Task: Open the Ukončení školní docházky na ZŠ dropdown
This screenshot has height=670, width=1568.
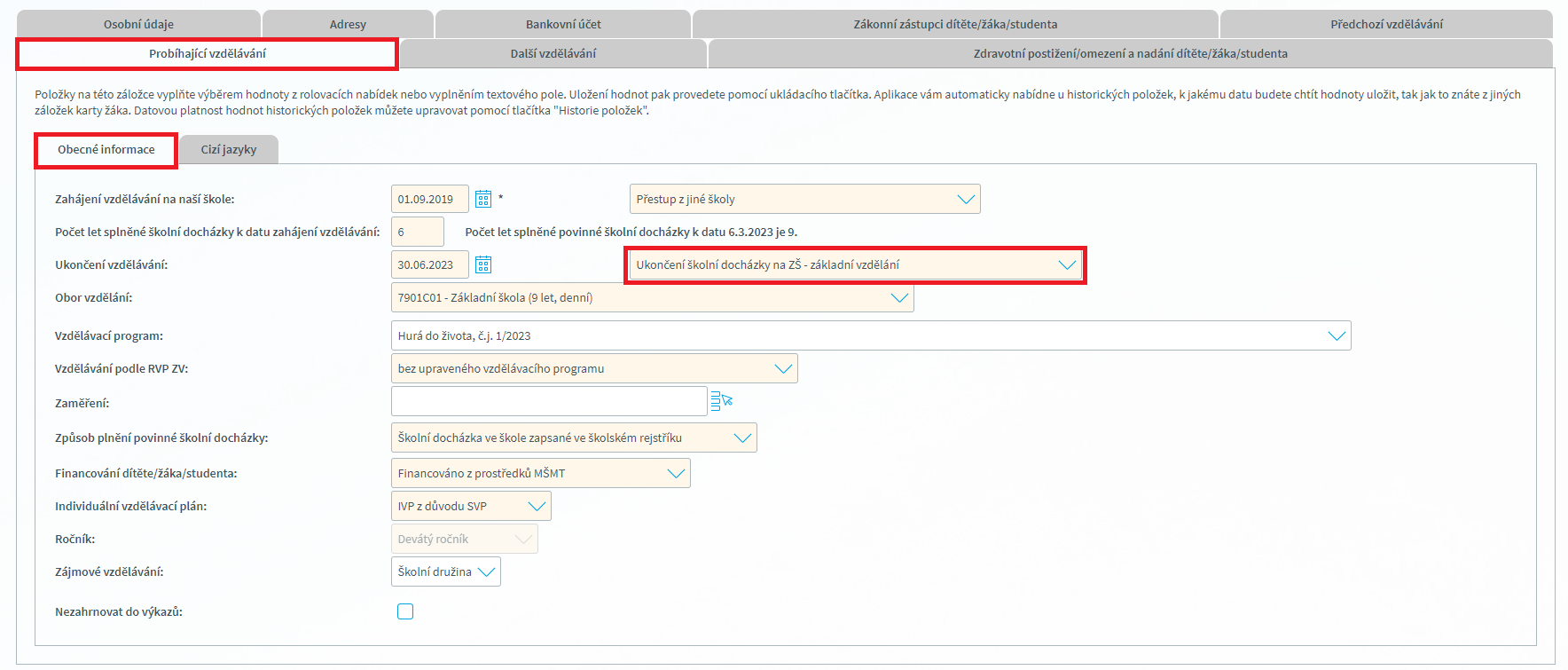Action: click(855, 264)
